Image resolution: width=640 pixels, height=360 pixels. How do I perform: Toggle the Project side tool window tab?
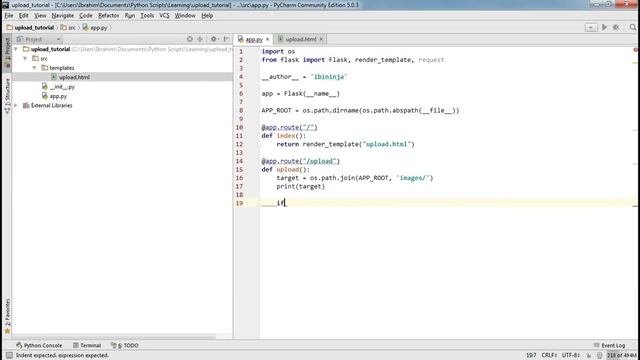(x=7, y=53)
